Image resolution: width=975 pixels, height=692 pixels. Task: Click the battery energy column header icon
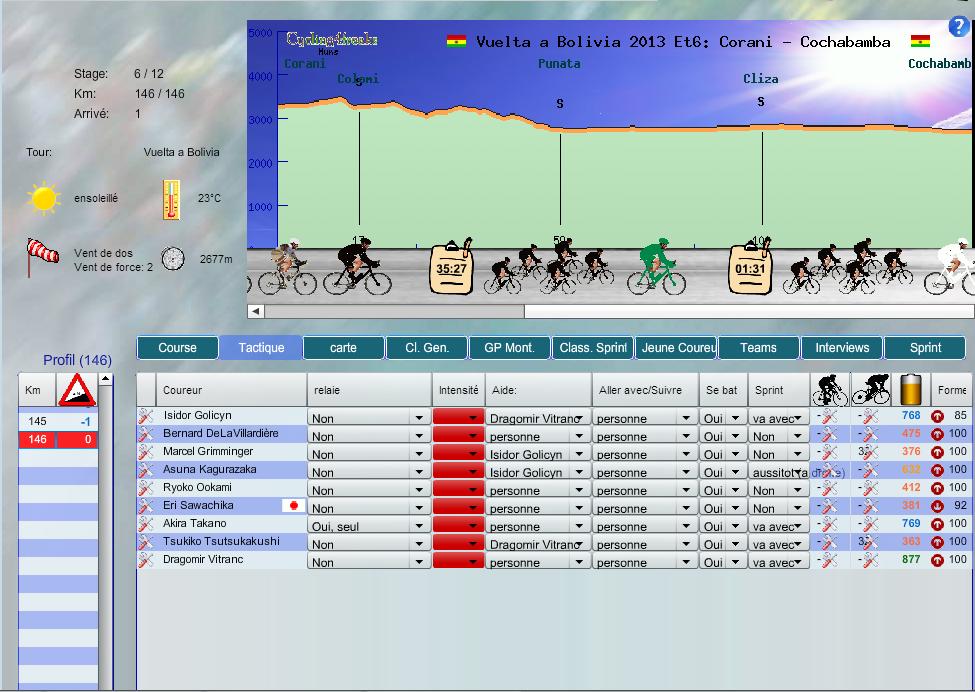coord(910,389)
